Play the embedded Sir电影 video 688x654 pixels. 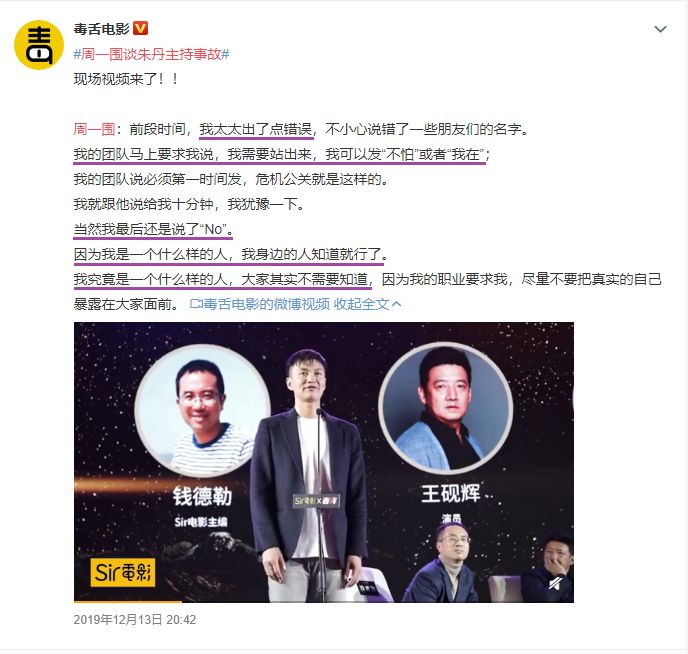pos(324,462)
